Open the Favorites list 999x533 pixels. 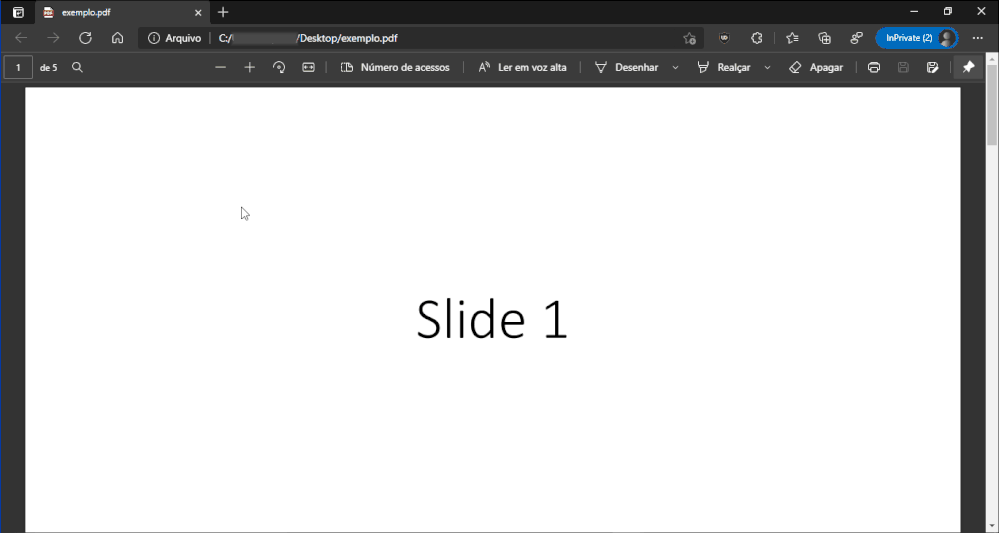tap(792, 38)
